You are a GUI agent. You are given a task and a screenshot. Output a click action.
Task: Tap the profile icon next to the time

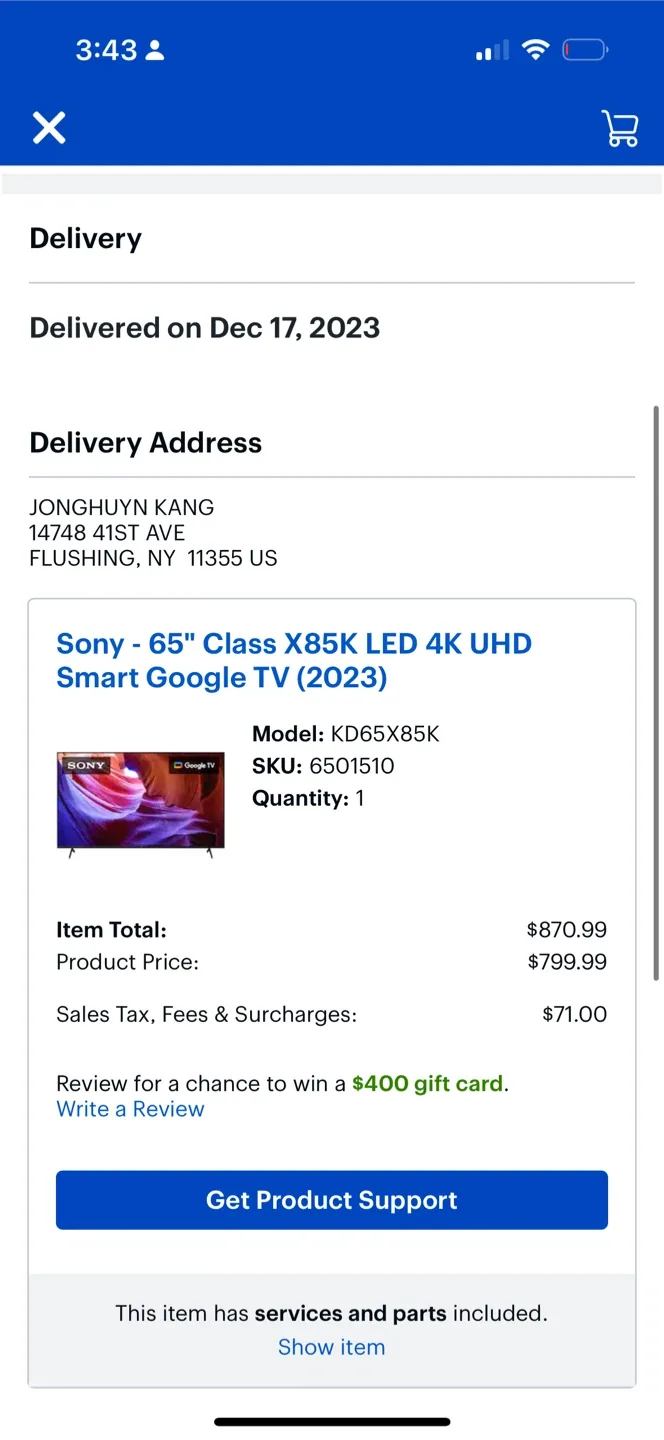(155, 49)
